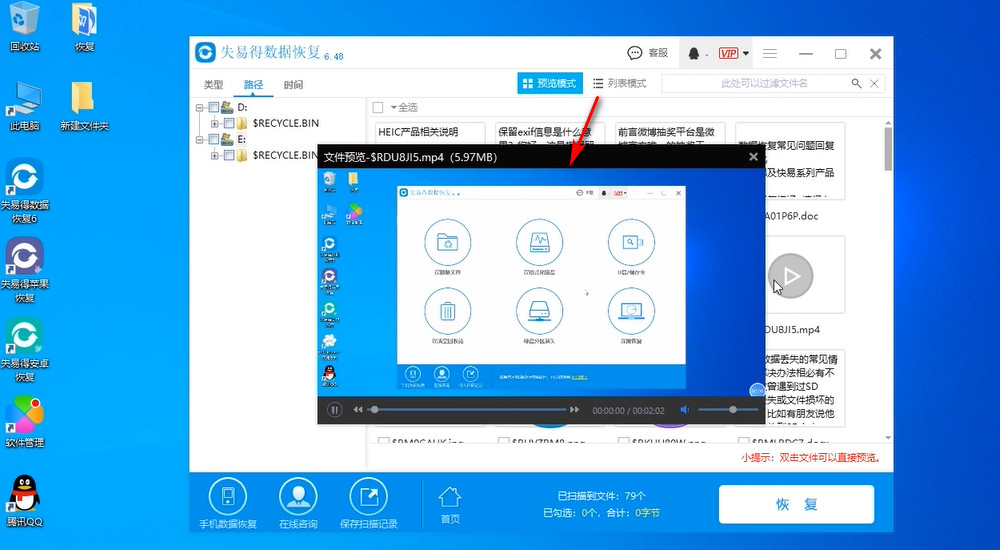Tick the 全选 select-all checkbox
The width and height of the screenshot is (1000, 550).
pos(378,107)
